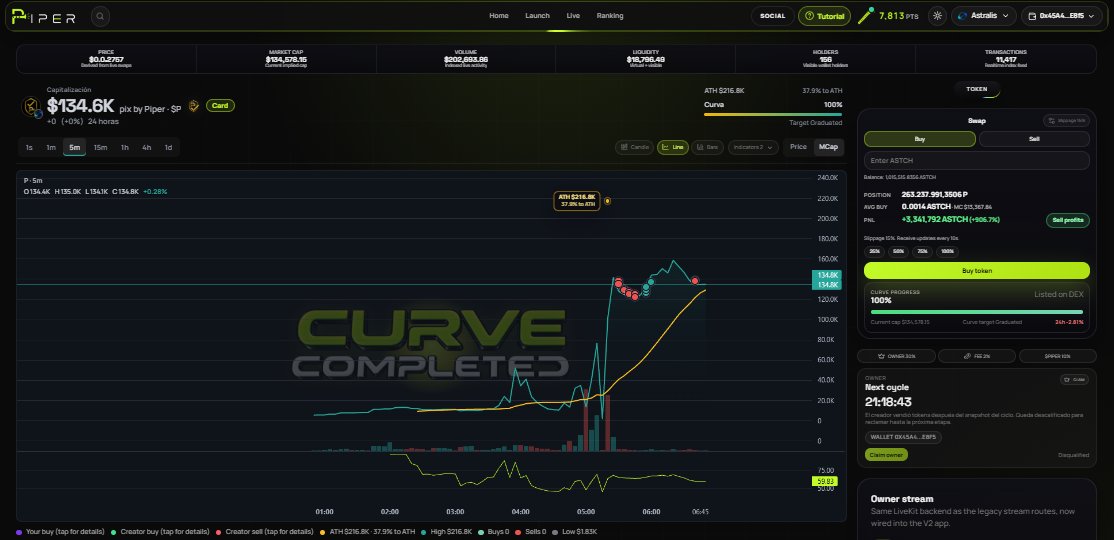
Task: Choose the 100% amount preset
Action: click(x=948, y=252)
